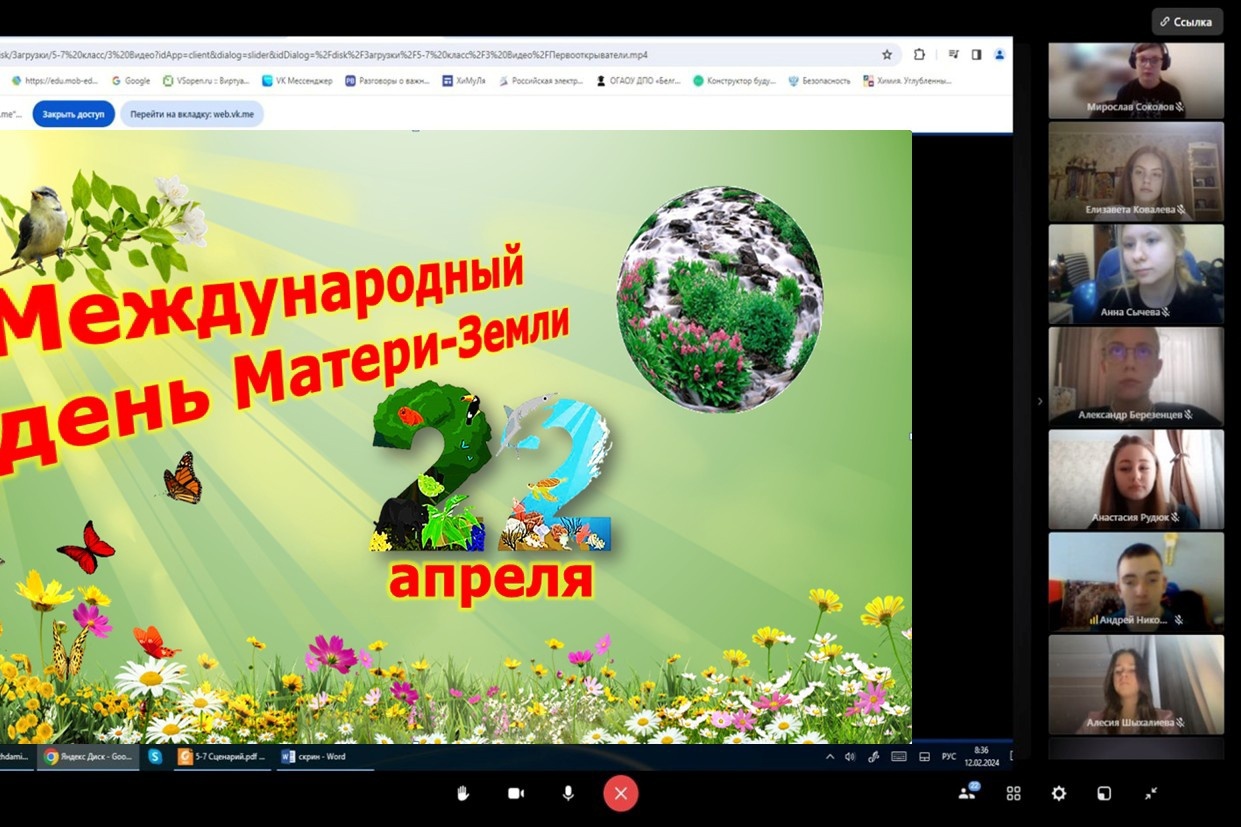The image size is (1241, 827).
Task: Select Андрей Нико... video tile
Action: coord(1136,582)
